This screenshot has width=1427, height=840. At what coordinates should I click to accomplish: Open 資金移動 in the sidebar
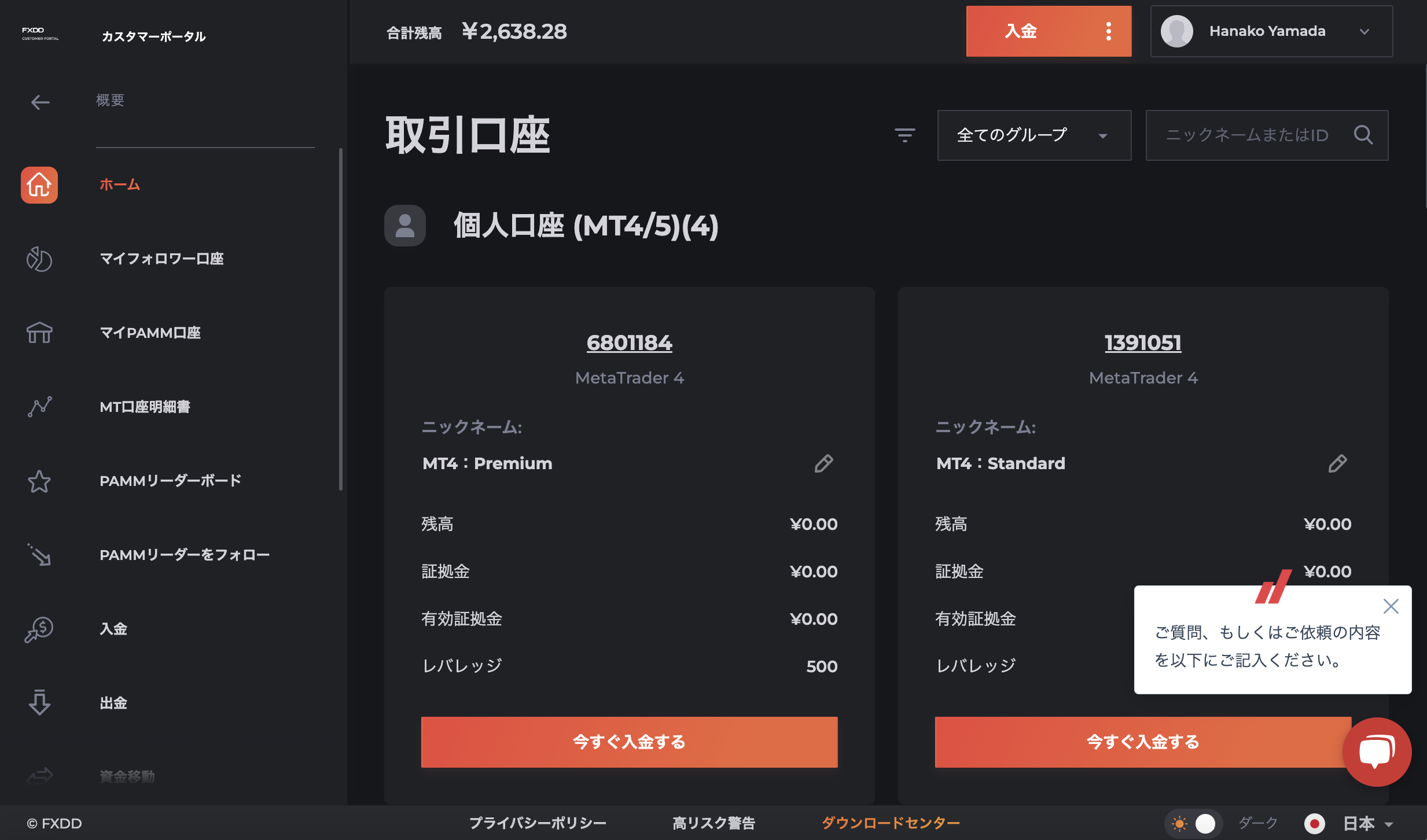pos(127,776)
